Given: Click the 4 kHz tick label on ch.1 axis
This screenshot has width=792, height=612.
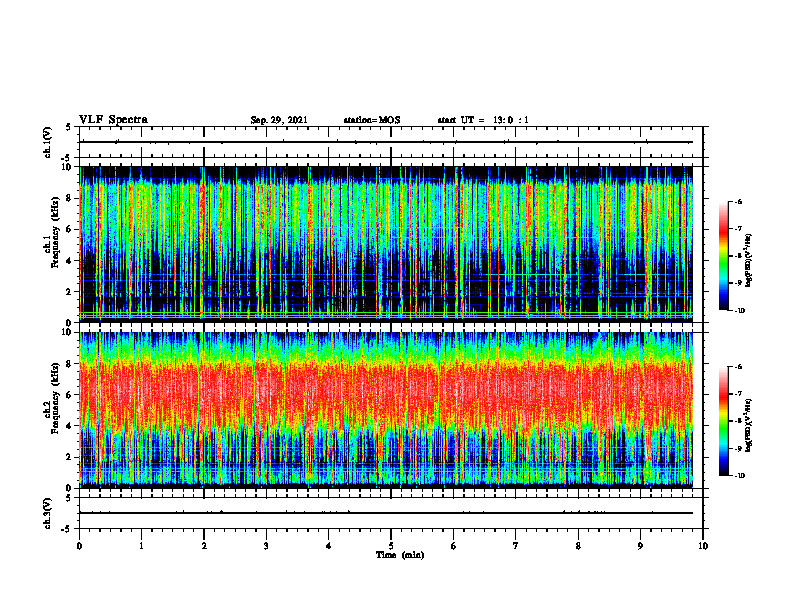Looking at the screenshot, I should click(x=70, y=261).
